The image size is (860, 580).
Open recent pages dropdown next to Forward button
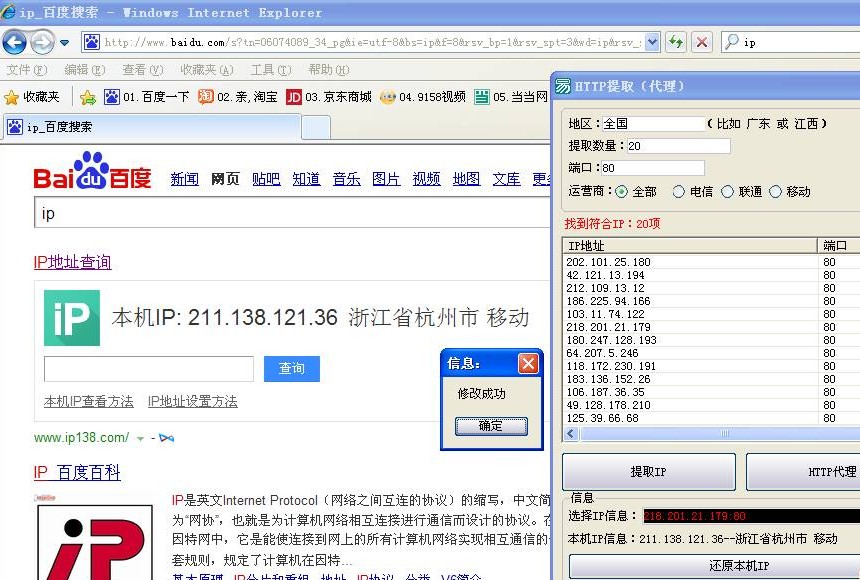click(x=65, y=42)
